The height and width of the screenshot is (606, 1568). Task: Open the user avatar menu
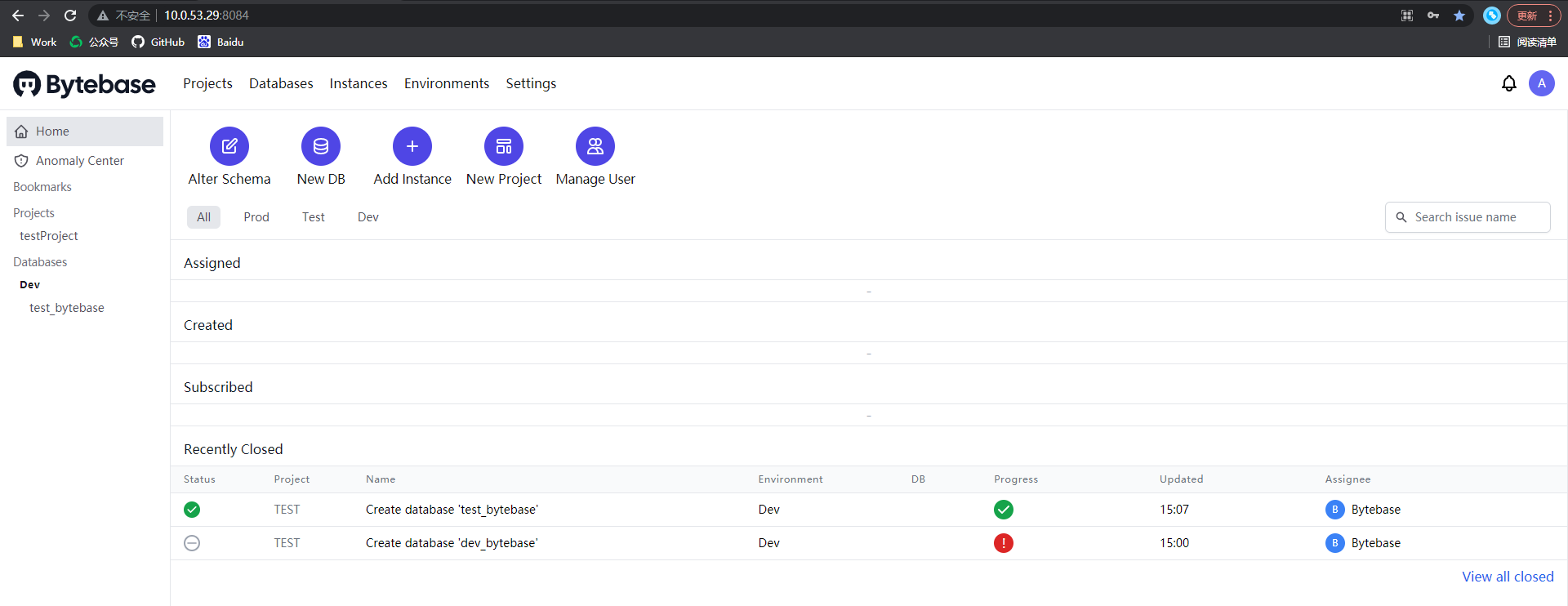(x=1542, y=83)
